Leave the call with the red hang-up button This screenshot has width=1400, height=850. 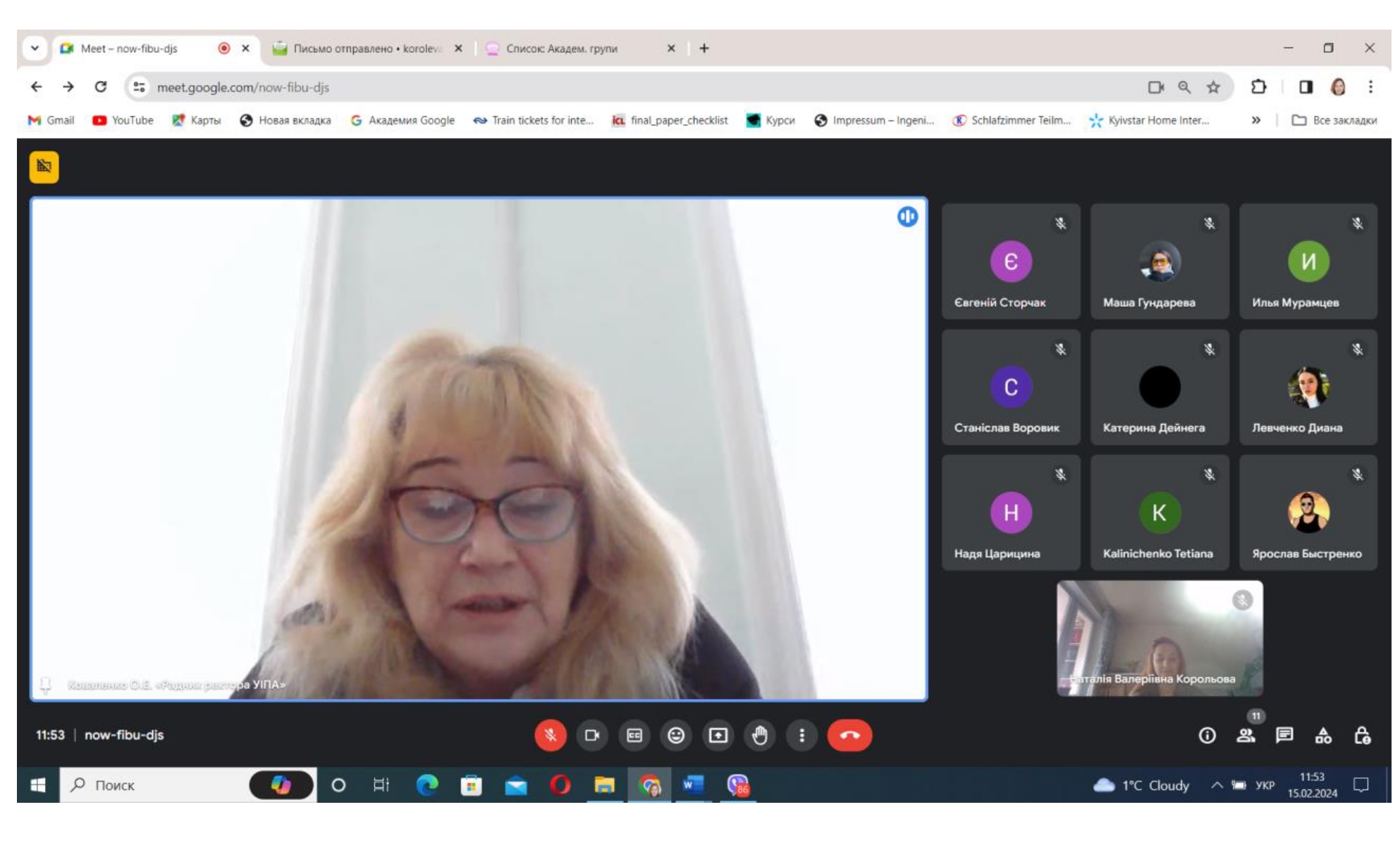click(849, 736)
